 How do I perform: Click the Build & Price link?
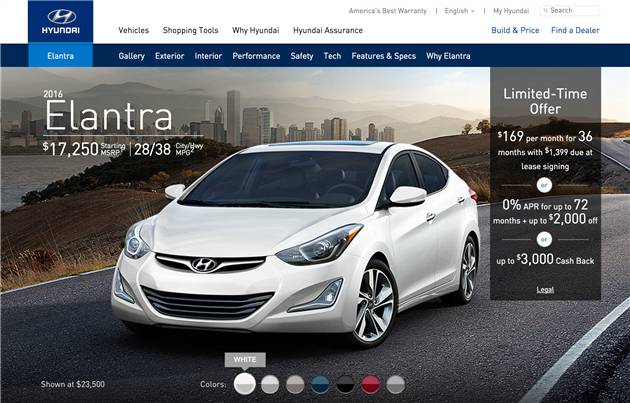pos(515,30)
